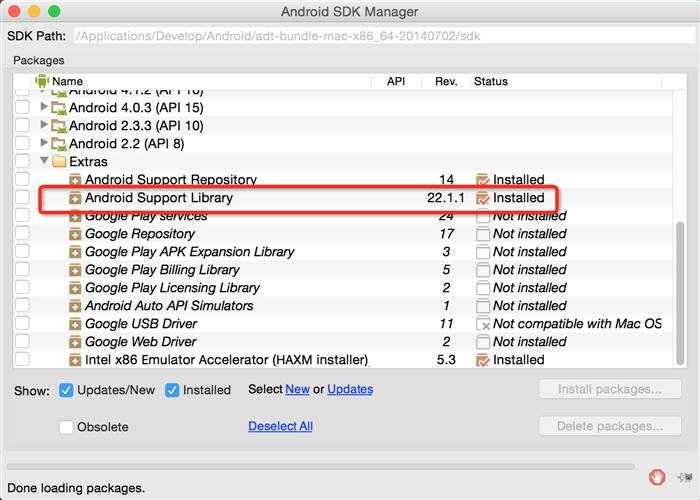Click the package list vertical scrollbar
The image size is (700, 500).
pyautogui.click(x=680, y=292)
